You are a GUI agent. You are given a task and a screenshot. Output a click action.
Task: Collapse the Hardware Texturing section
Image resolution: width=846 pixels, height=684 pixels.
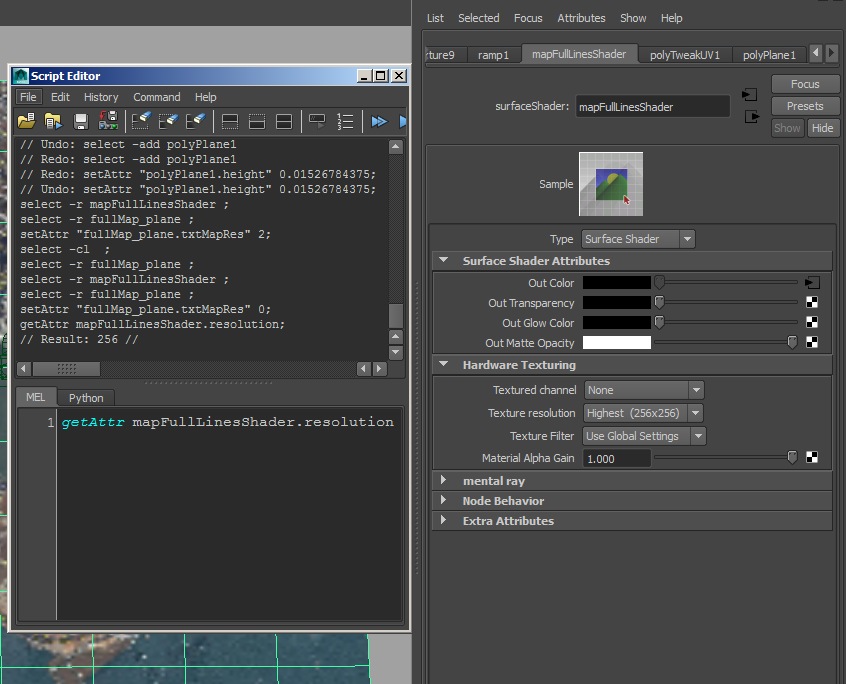443,363
